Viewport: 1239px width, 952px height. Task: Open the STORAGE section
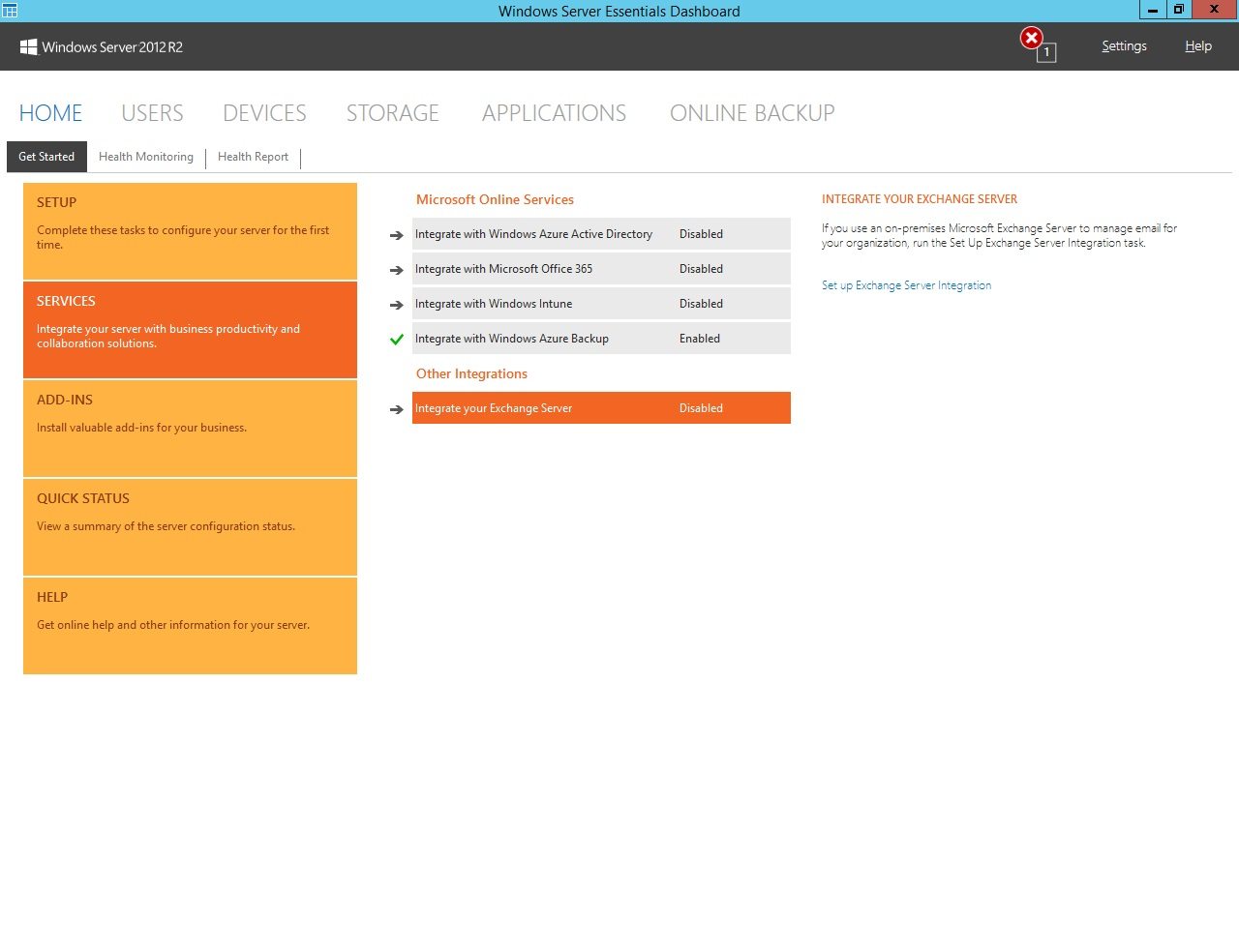(393, 113)
